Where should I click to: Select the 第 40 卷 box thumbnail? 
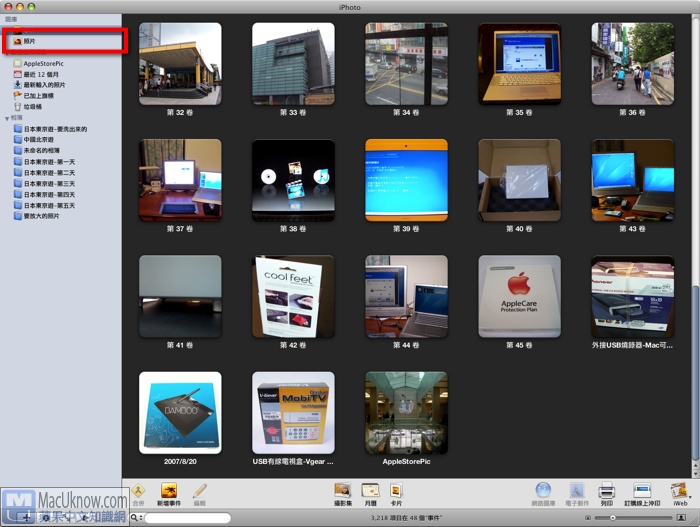520,180
